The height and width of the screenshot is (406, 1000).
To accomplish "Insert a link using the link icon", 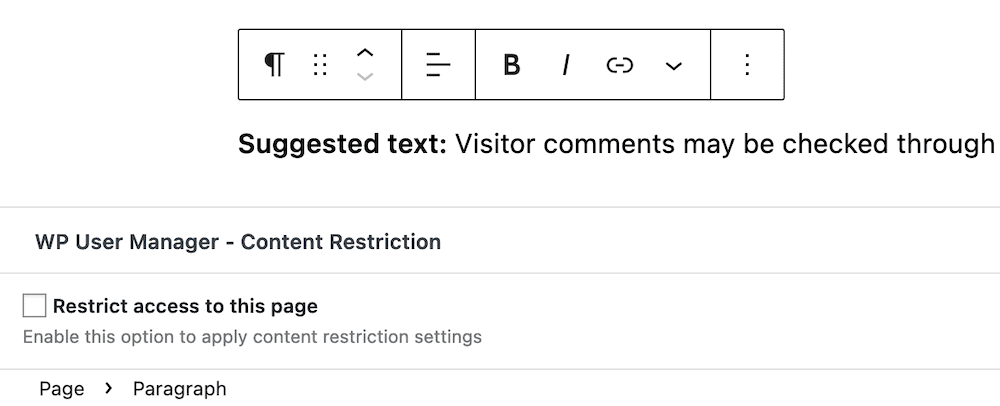I will [x=619, y=64].
